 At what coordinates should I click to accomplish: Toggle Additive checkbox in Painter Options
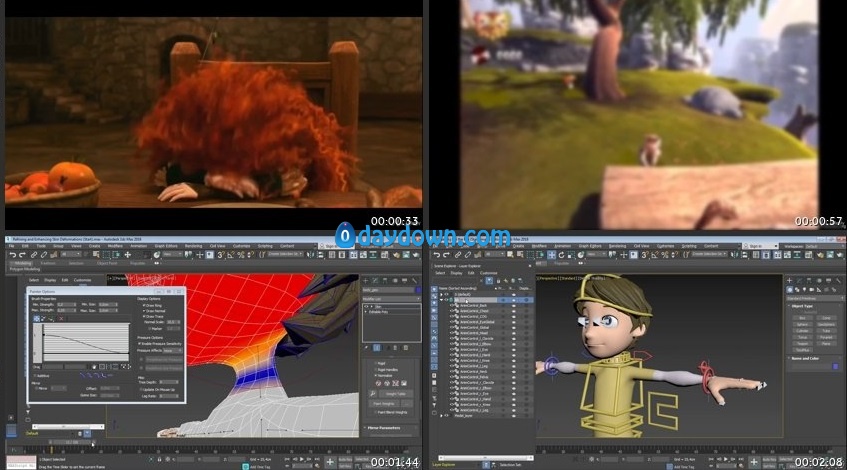click(x=35, y=375)
